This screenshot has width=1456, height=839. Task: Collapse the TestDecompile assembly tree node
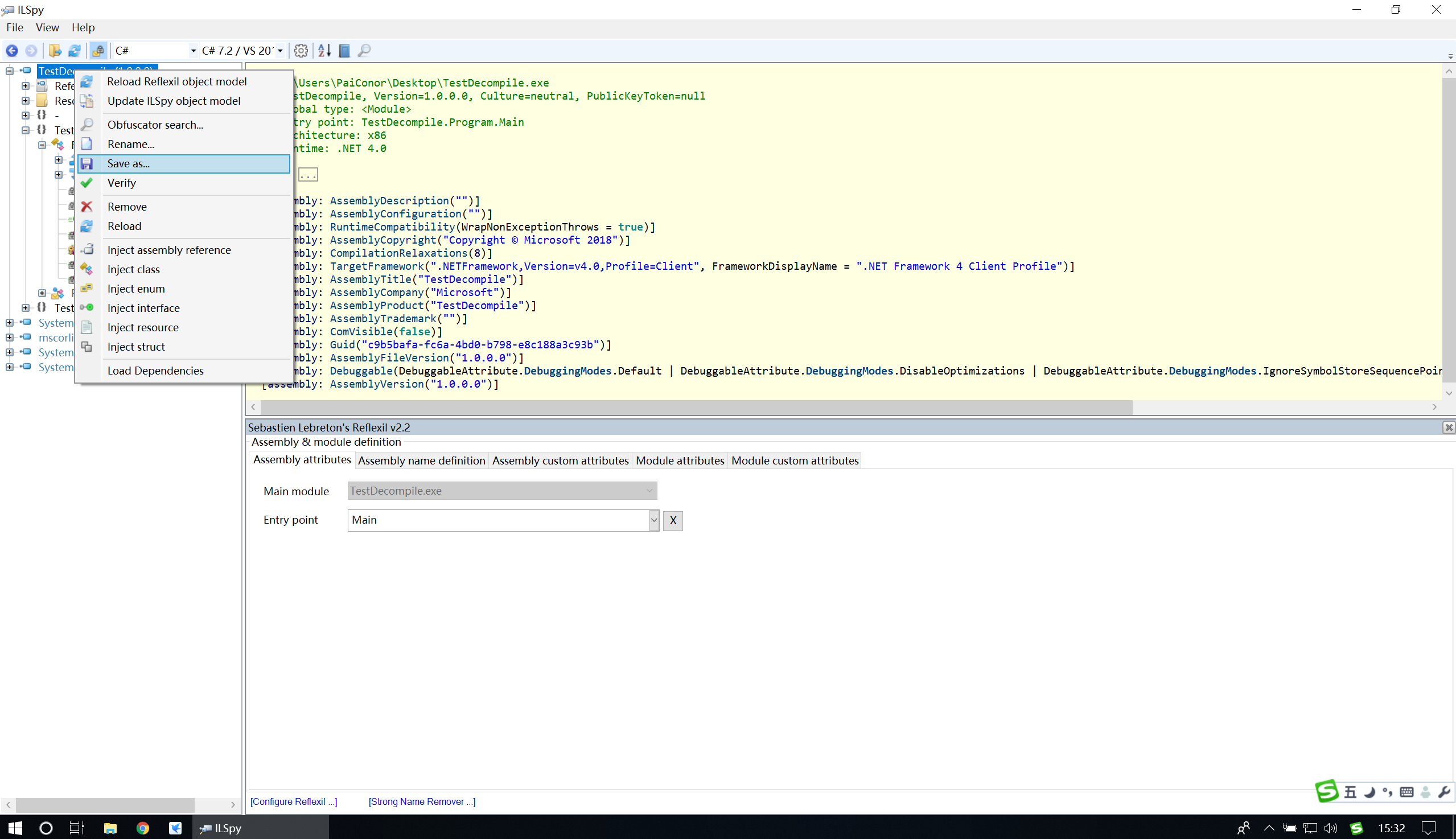(10, 71)
